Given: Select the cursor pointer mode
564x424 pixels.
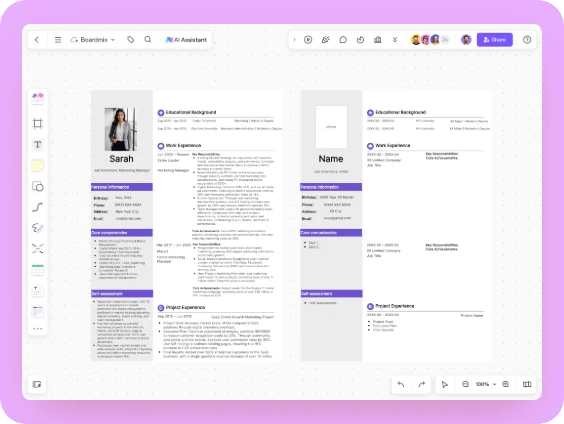Looking at the screenshot, I should coord(445,384).
